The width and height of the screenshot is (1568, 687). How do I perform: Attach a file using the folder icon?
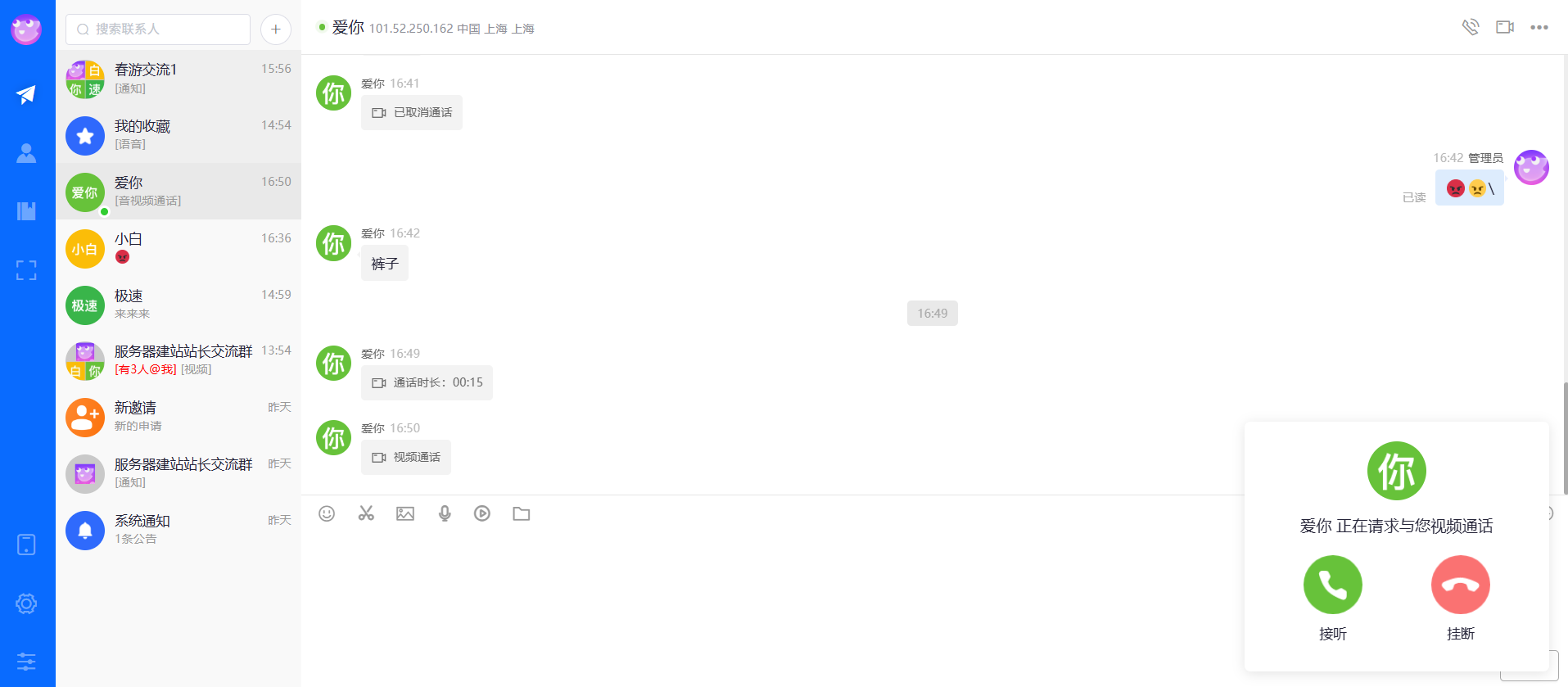tap(522, 513)
